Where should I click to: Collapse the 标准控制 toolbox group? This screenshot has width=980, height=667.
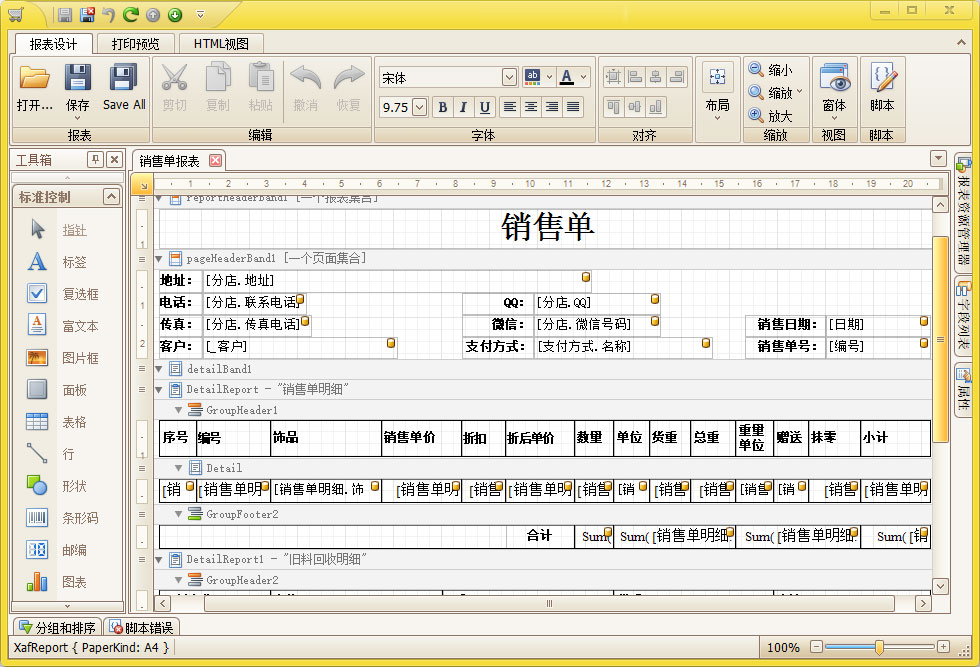[x=111, y=197]
